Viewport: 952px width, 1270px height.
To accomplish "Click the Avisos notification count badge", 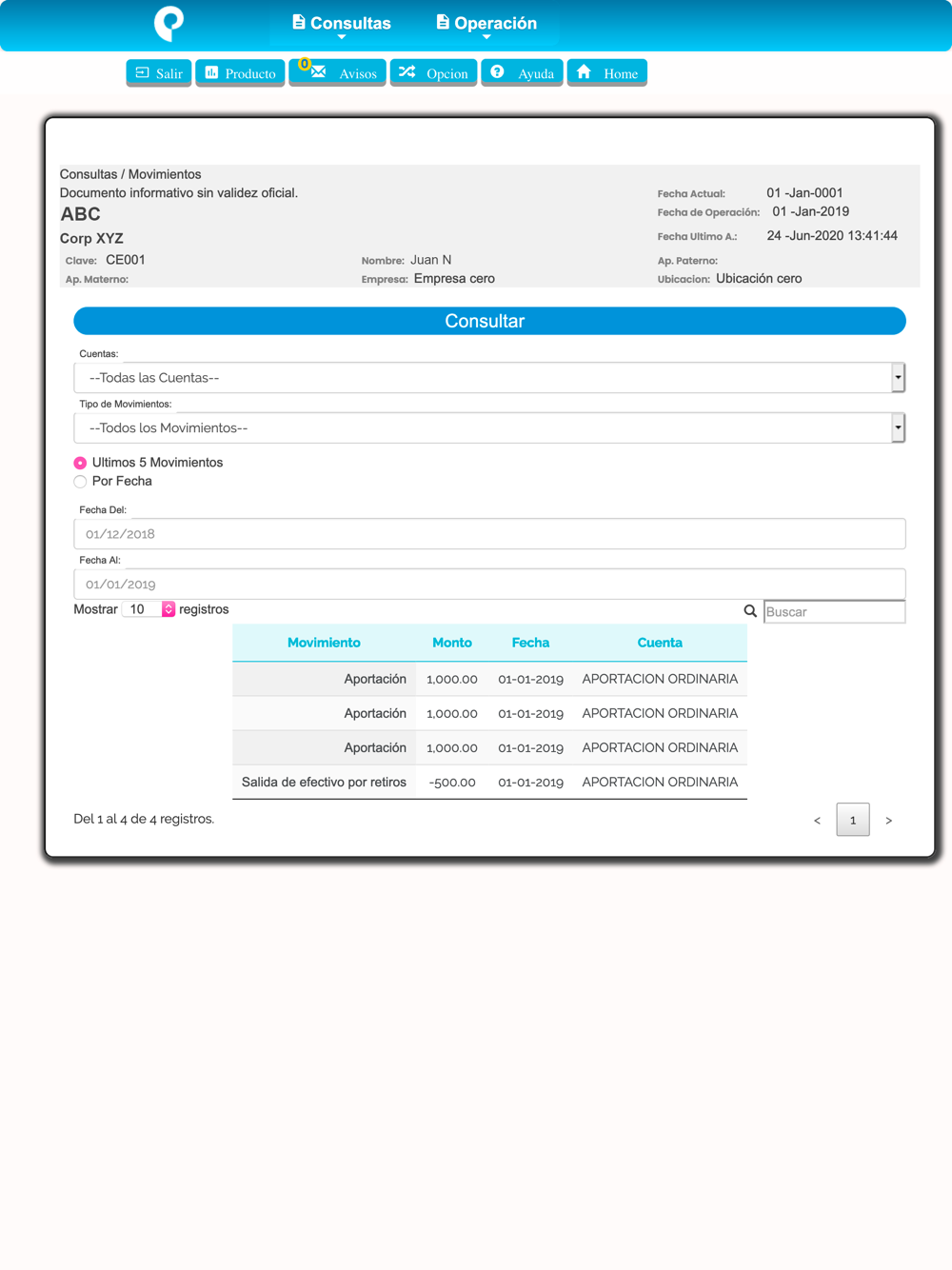I will click(x=305, y=64).
